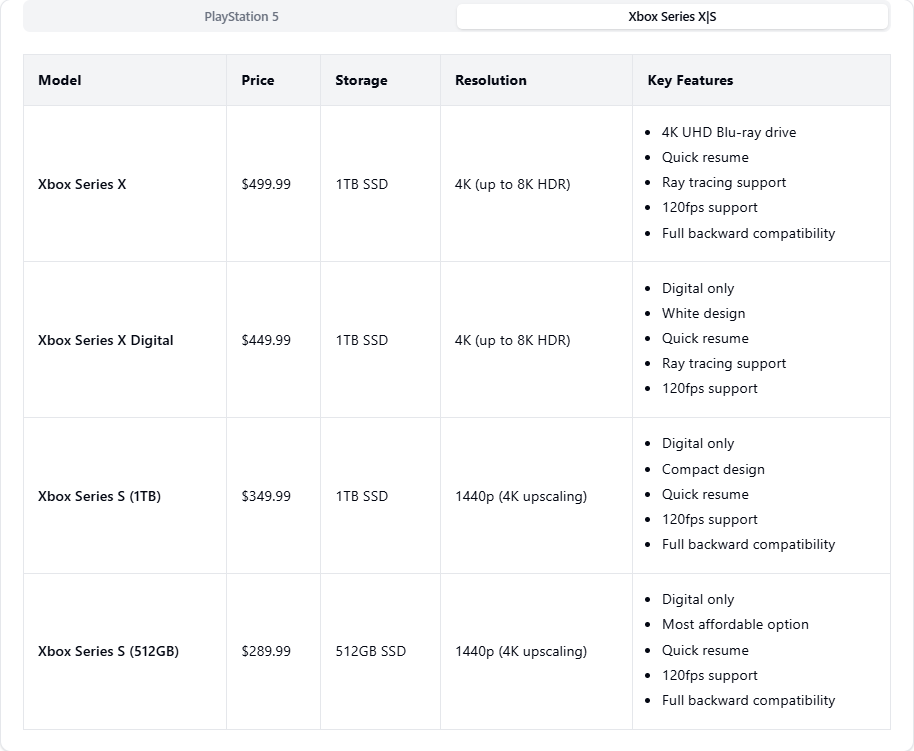Click Quick resume in the Series S (512GB) row
This screenshot has height=751, width=914.
tap(705, 650)
